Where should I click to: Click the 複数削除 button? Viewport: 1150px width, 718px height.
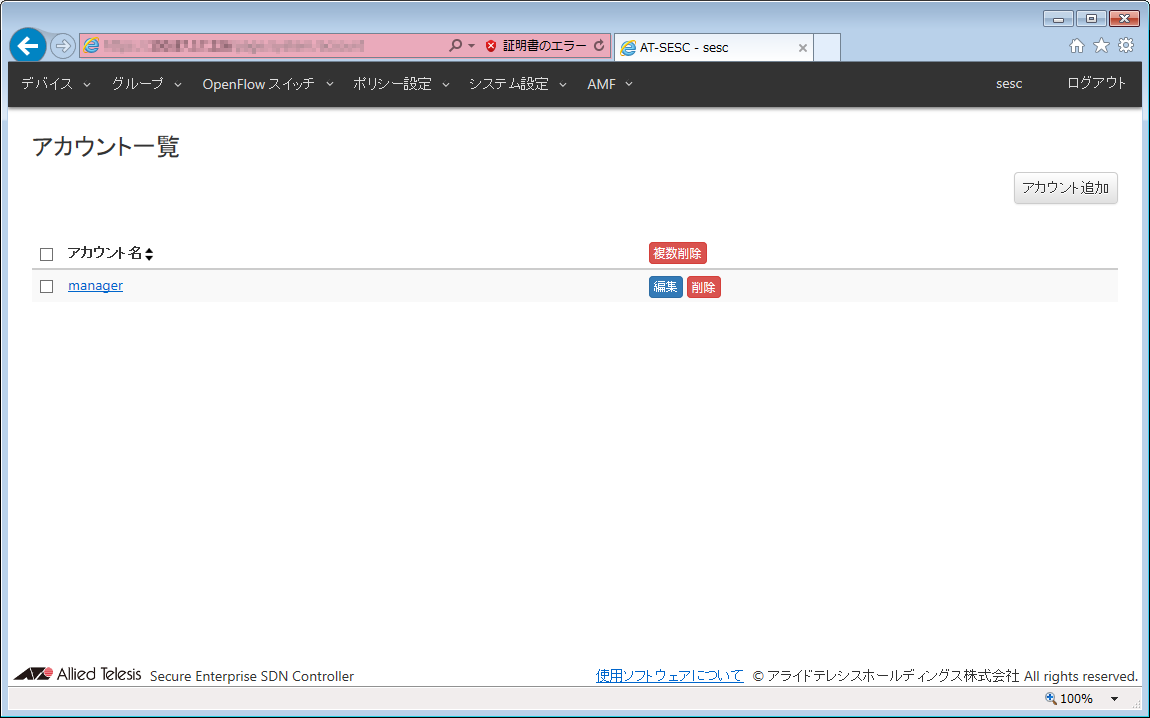pos(678,253)
